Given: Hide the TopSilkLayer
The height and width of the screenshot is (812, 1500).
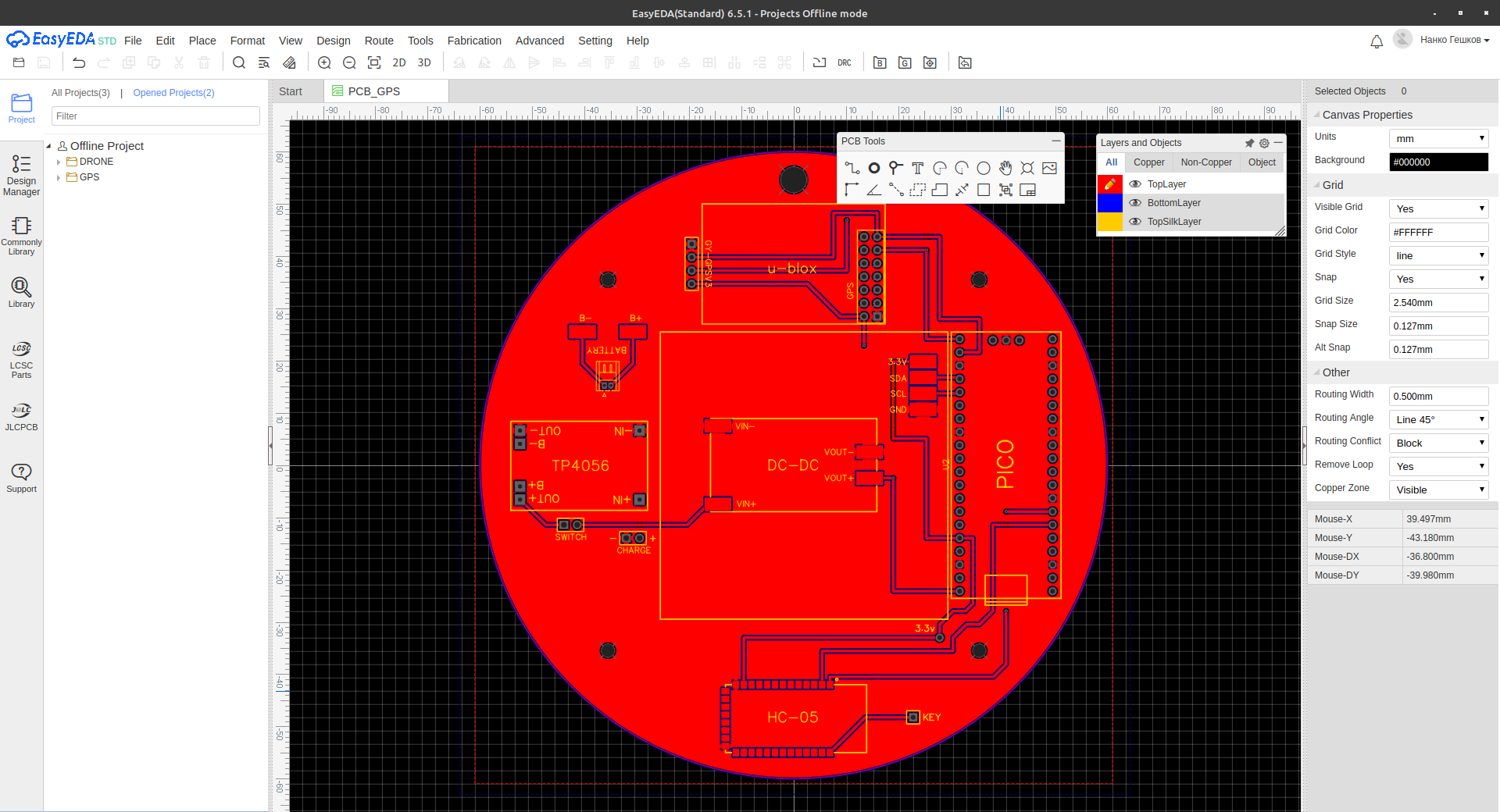Looking at the screenshot, I should point(1135,221).
